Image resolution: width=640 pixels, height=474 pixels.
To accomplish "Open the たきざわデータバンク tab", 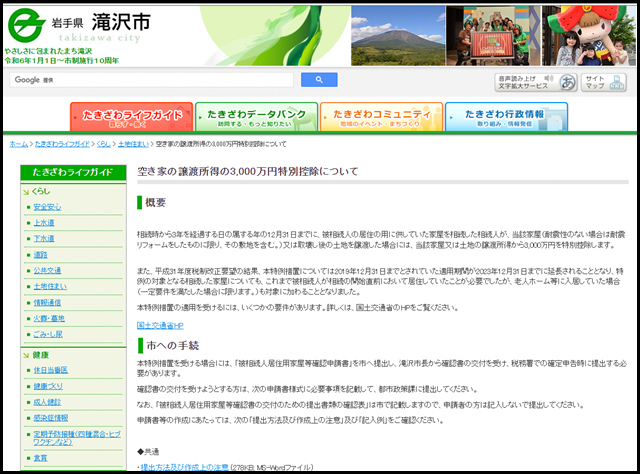I will 256,117.
